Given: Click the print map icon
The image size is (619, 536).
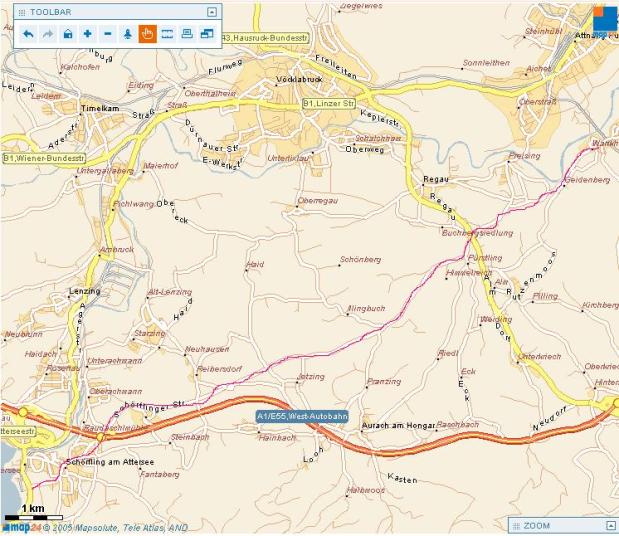Looking at the screenshot, I should [x=187, y=34].
